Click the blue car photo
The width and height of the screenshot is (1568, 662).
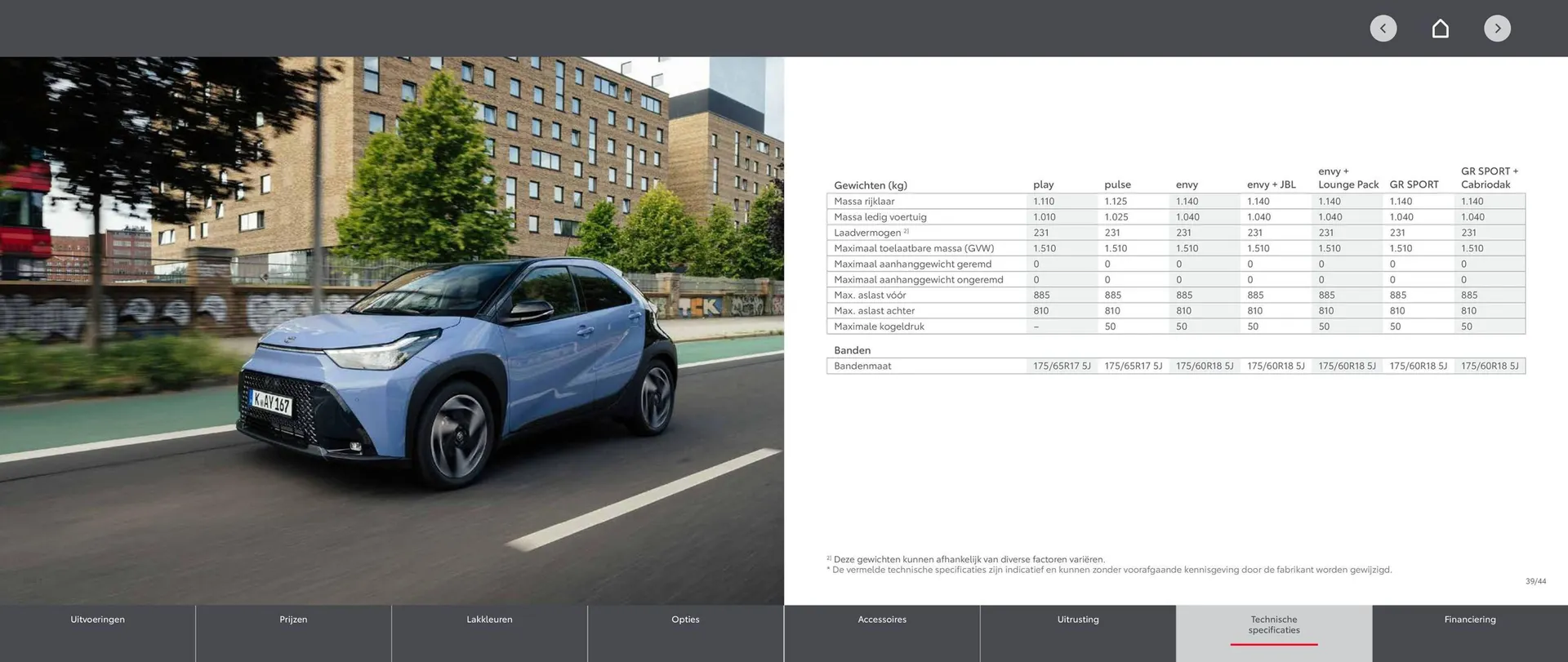392,331
